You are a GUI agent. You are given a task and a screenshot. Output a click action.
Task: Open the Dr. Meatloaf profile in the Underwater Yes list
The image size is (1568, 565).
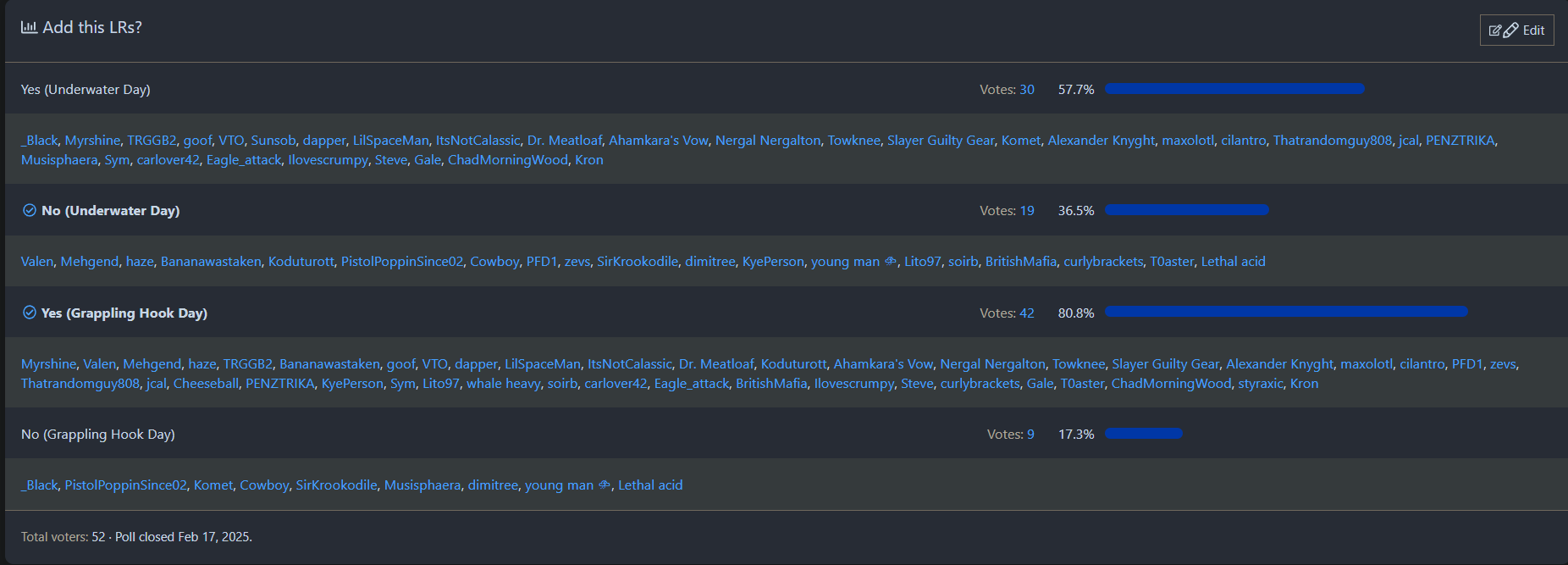point(564,141)
